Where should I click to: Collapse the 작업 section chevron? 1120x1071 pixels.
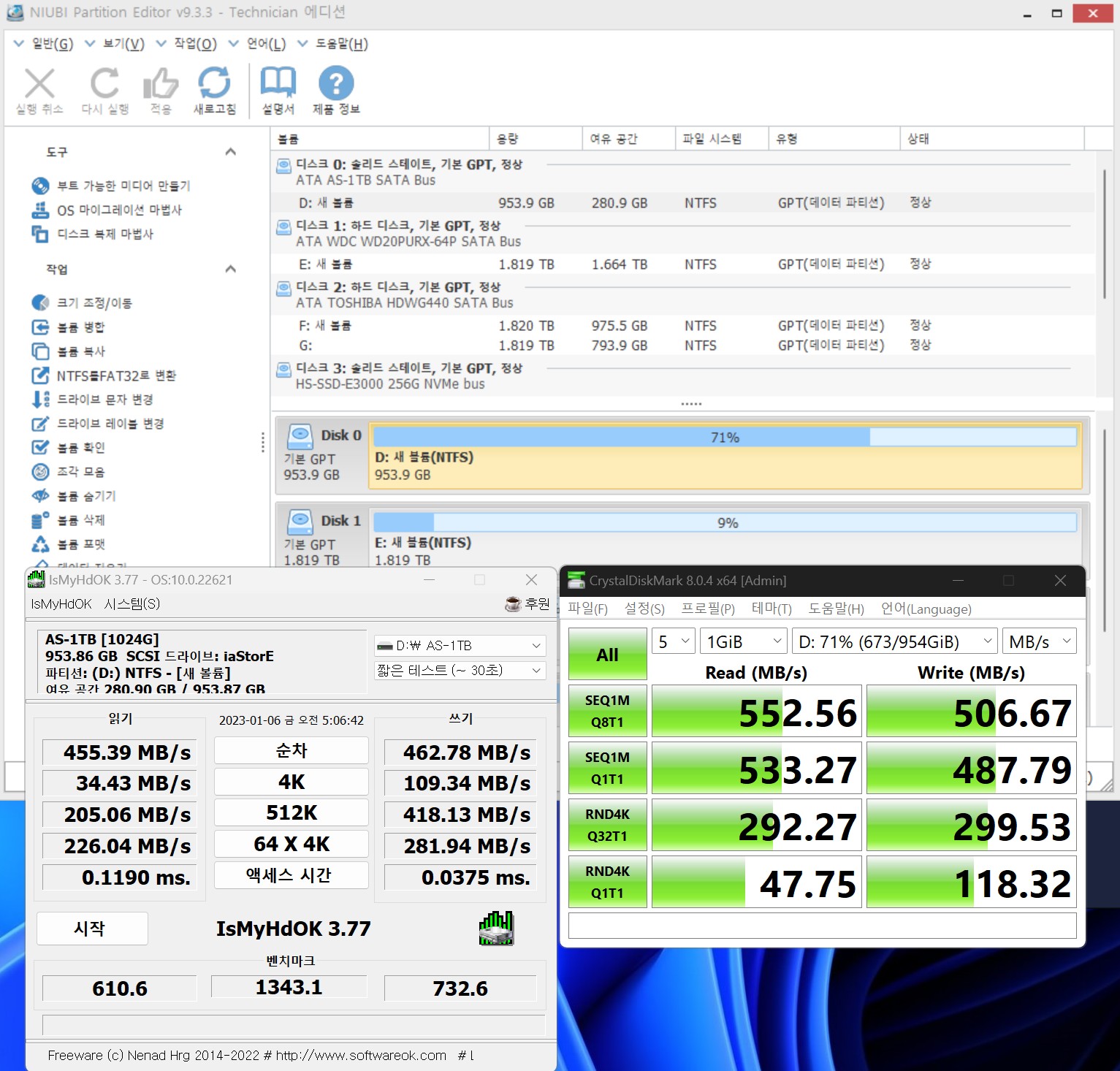pyautogui.click(x=231, y=269)
